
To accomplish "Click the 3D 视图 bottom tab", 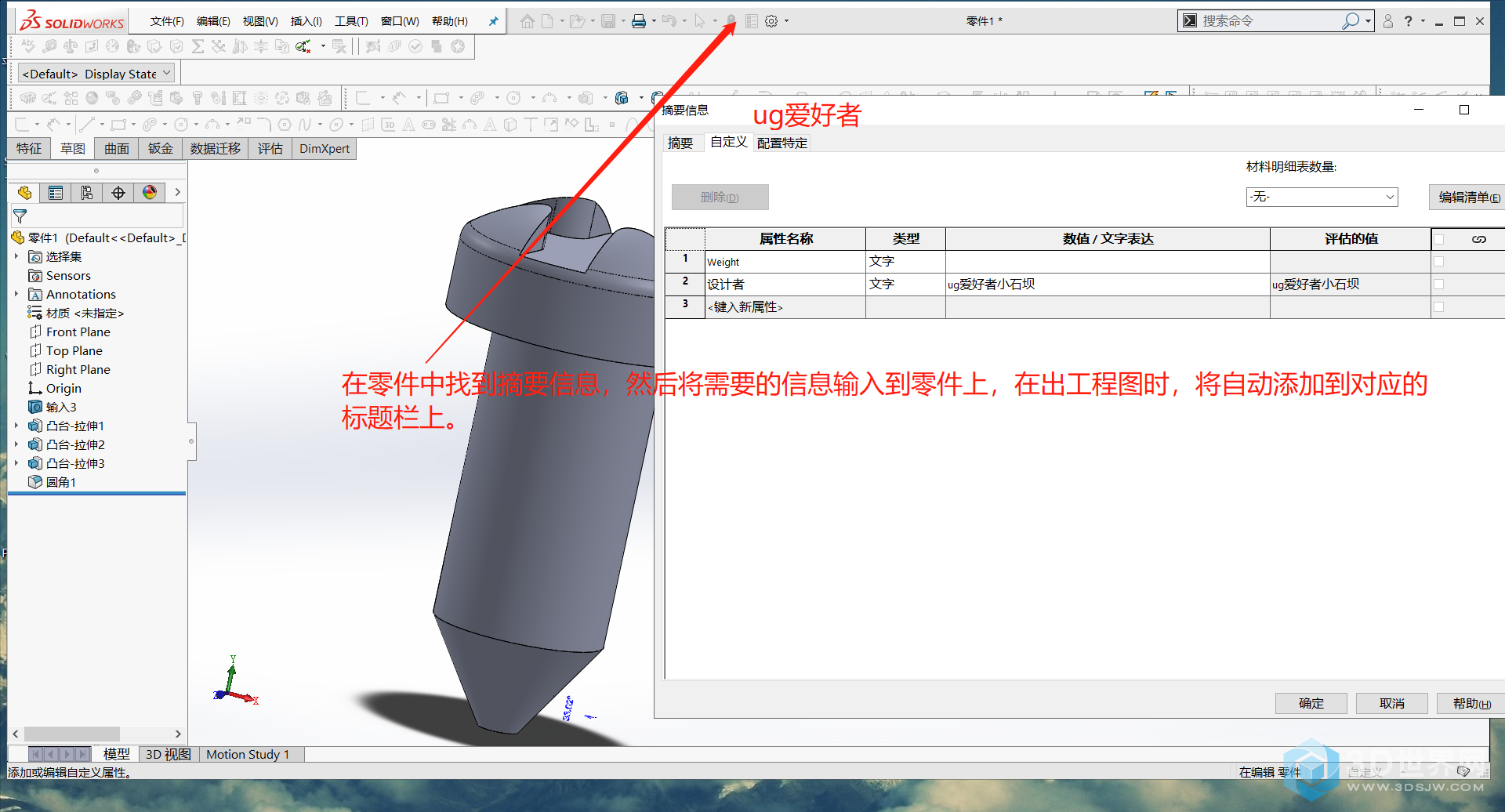I will pos(169,754).
